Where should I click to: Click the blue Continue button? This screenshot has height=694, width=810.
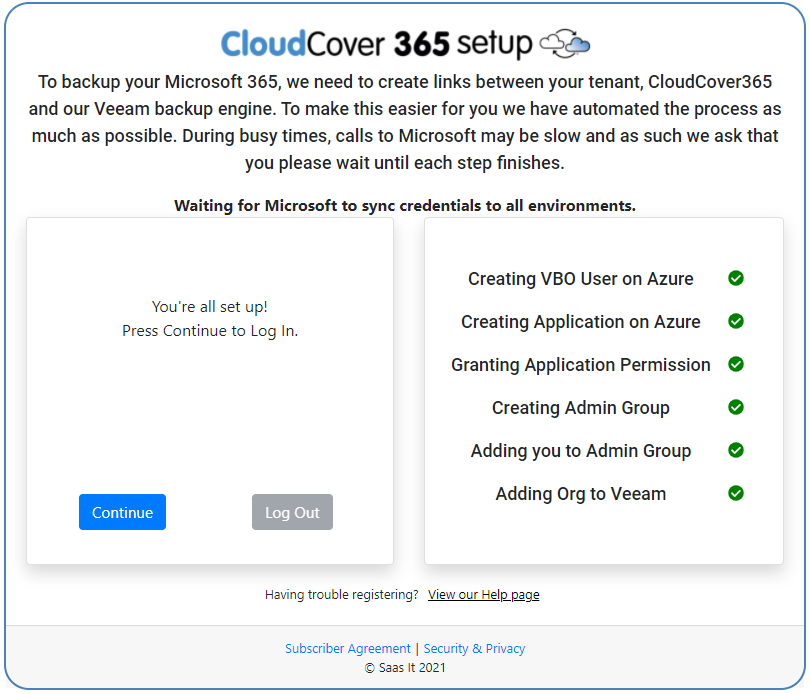122,512
